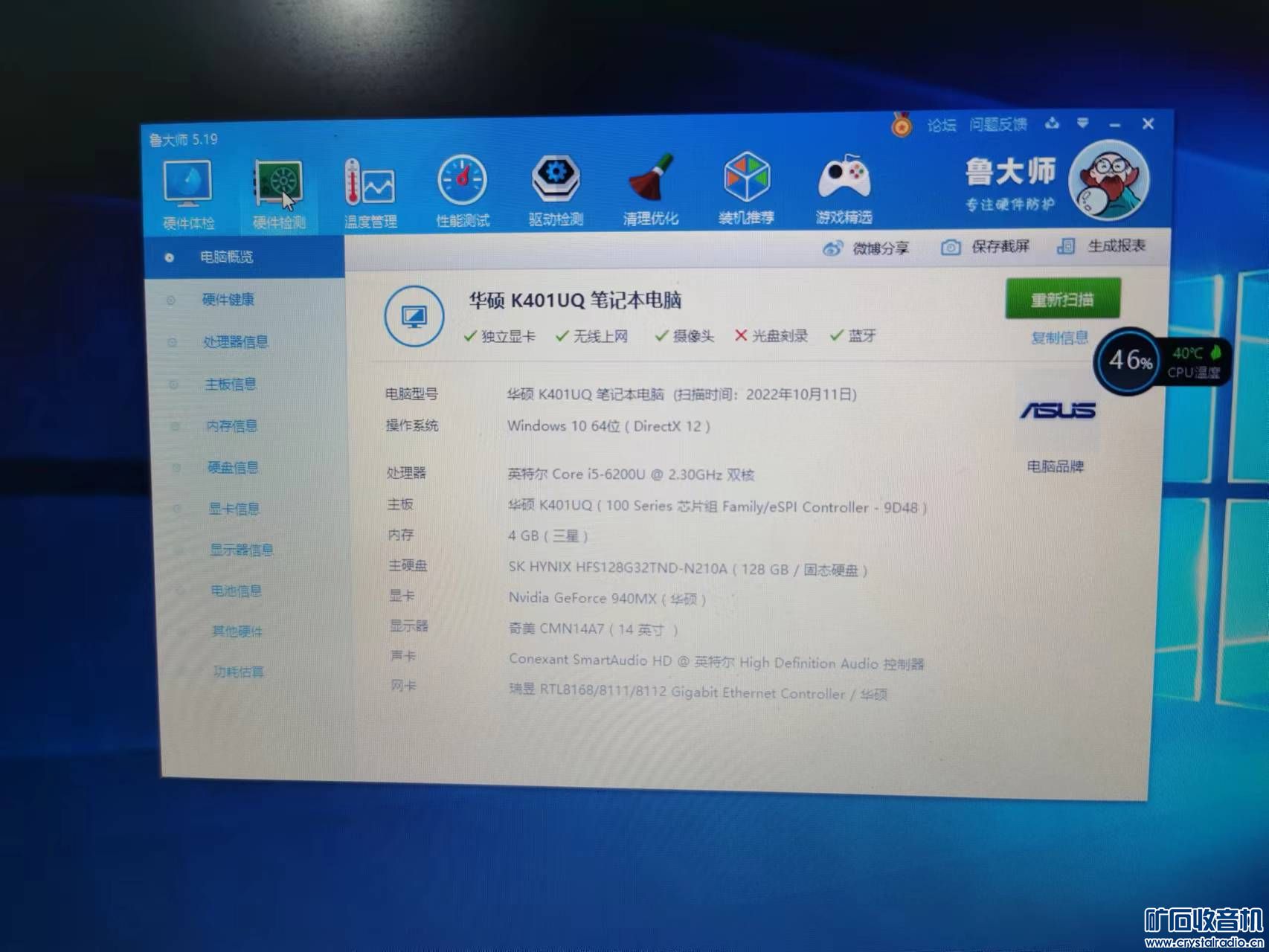Click the '无线上网' status label
Image resolution: width=1269 pixels, height=952 pixels.
tap(600, 336)
